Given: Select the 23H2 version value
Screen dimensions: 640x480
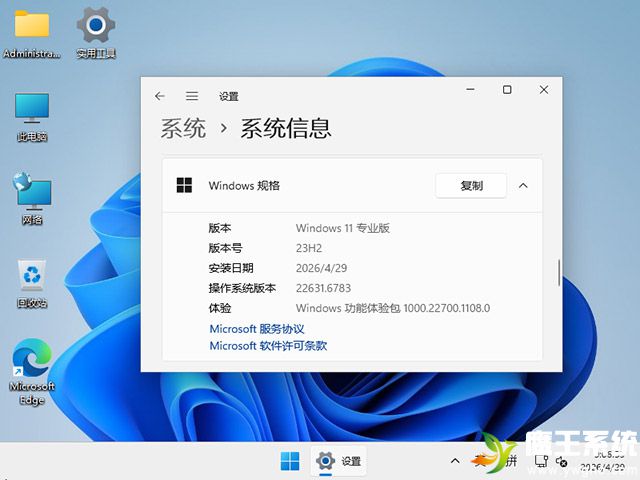Looking at the screenshot, I should 309,248.
